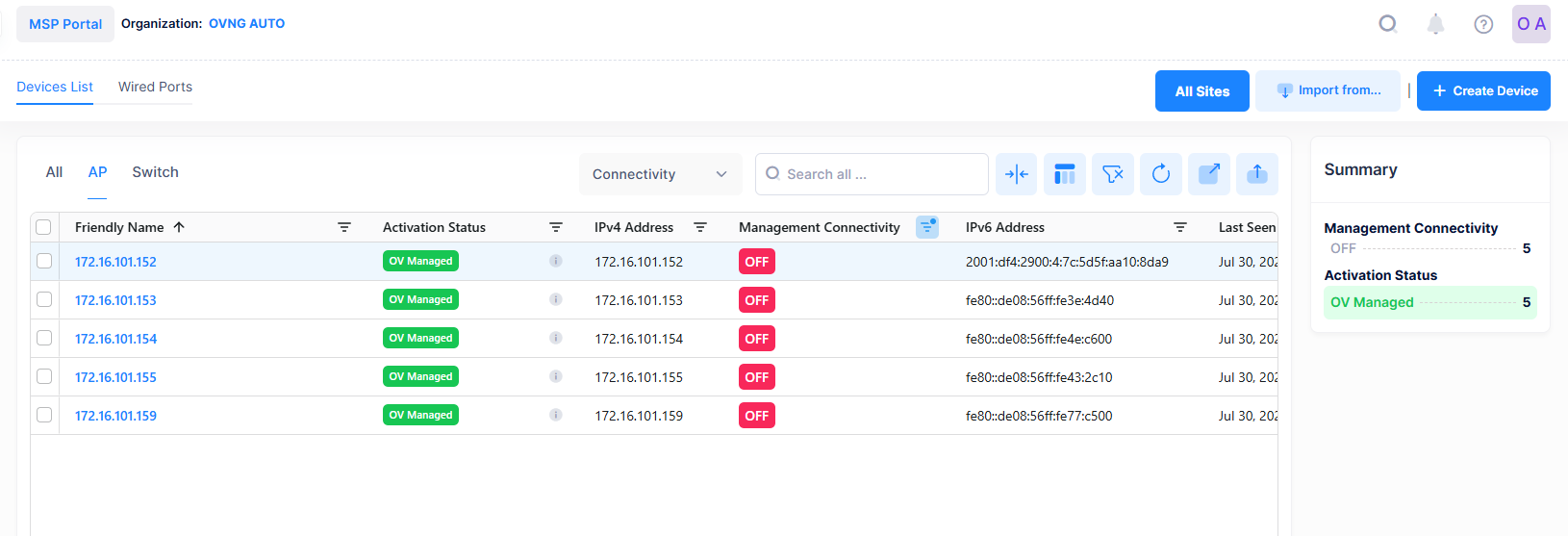This screenshot has width=1568, height=536.
Task: Expand the Connectivity dropdown
Action: click(x=660, y=174)
